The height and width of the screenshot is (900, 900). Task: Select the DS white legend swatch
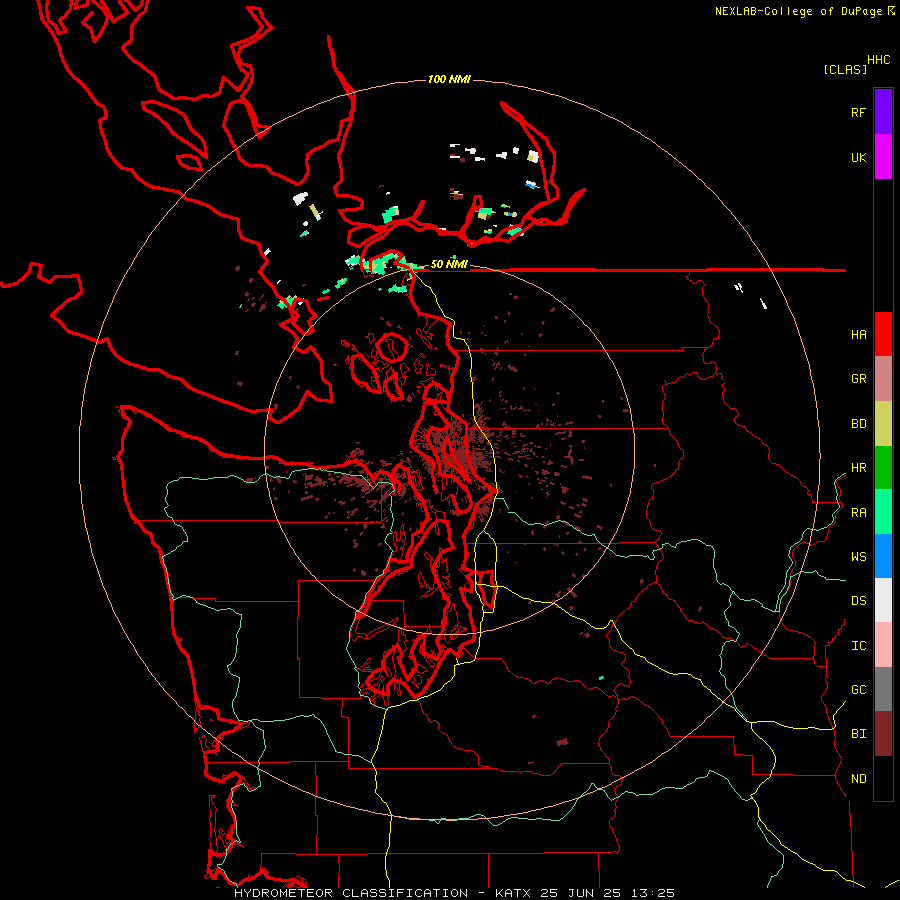883,600
